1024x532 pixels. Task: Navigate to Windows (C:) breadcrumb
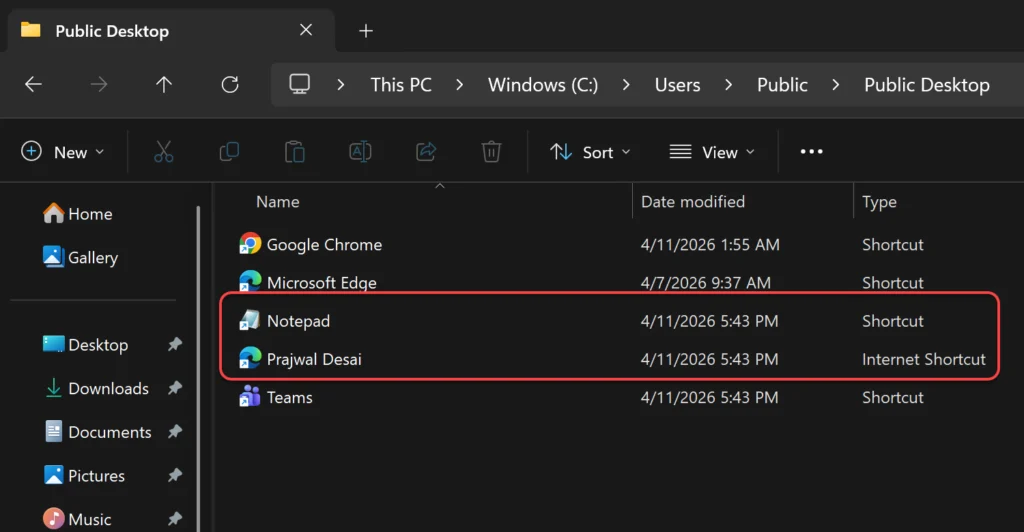(543, 85)
